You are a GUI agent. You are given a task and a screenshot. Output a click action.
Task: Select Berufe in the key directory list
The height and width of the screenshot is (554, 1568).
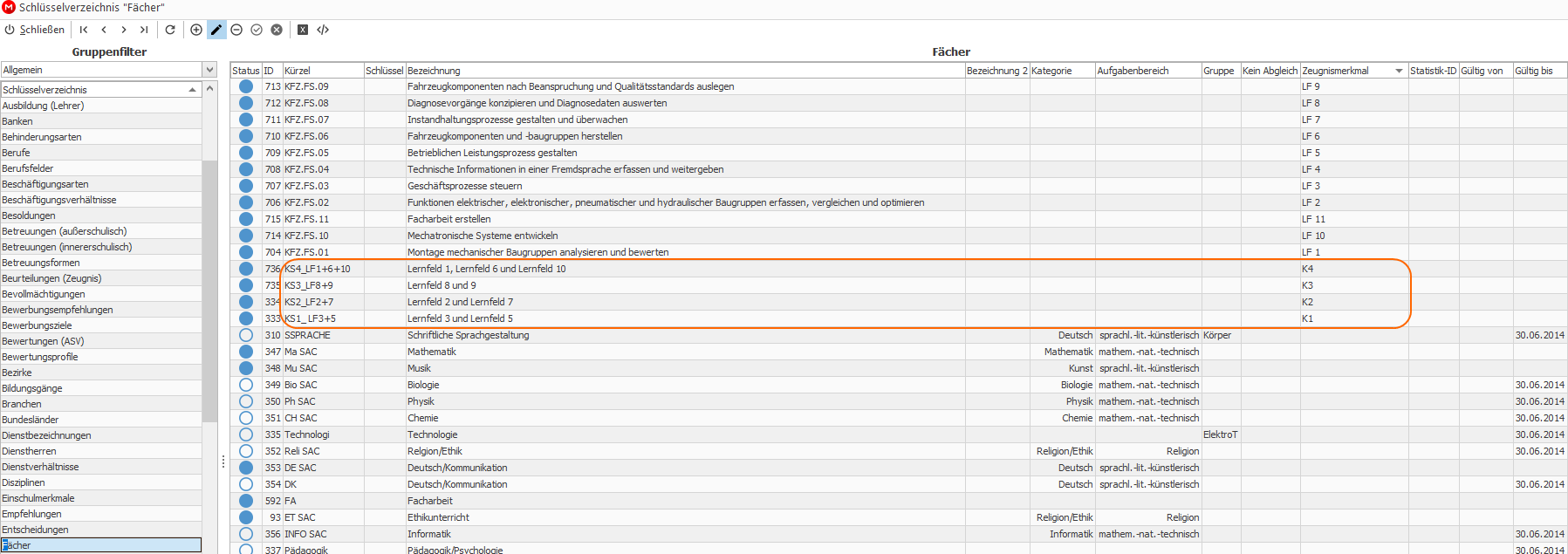click(x=16, y=153)
